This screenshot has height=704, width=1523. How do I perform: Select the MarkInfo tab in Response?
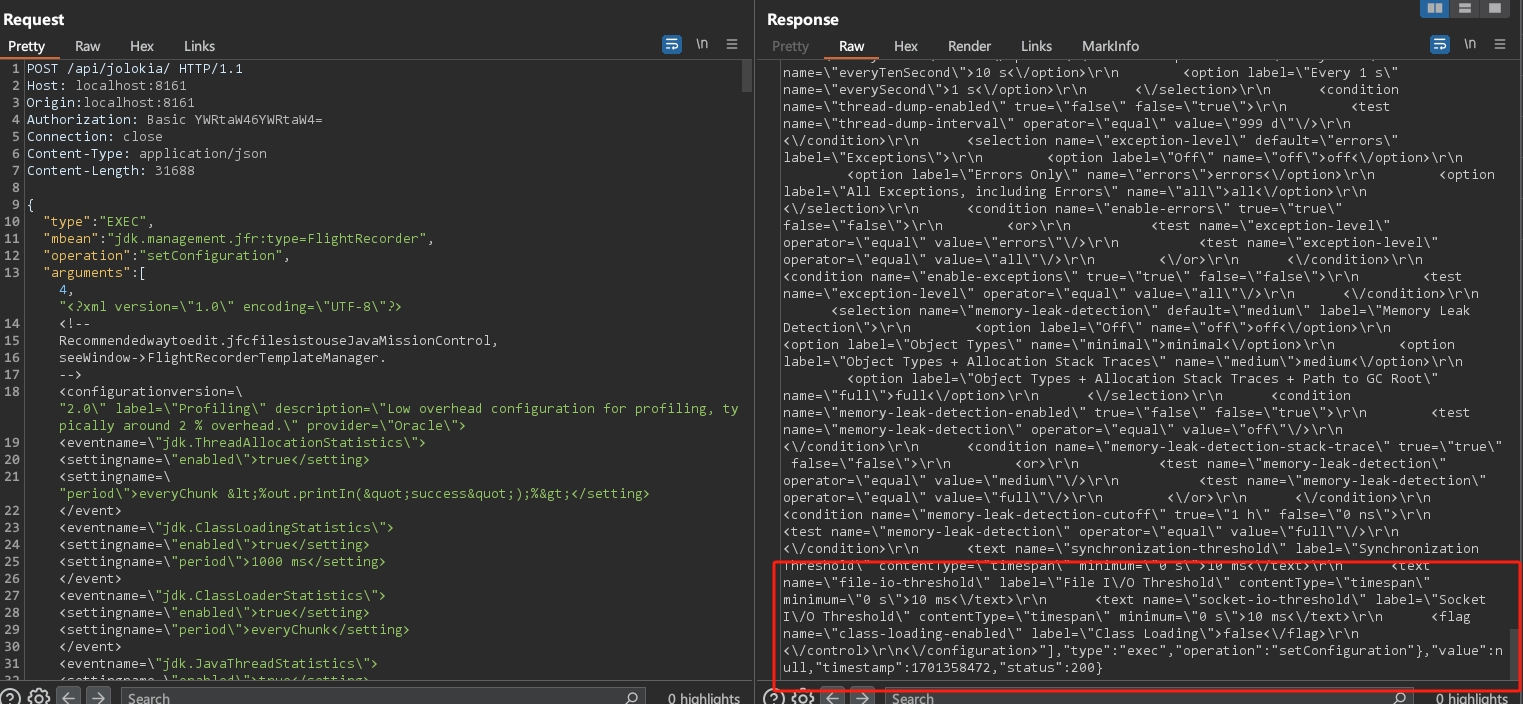tap(1110, 46)
